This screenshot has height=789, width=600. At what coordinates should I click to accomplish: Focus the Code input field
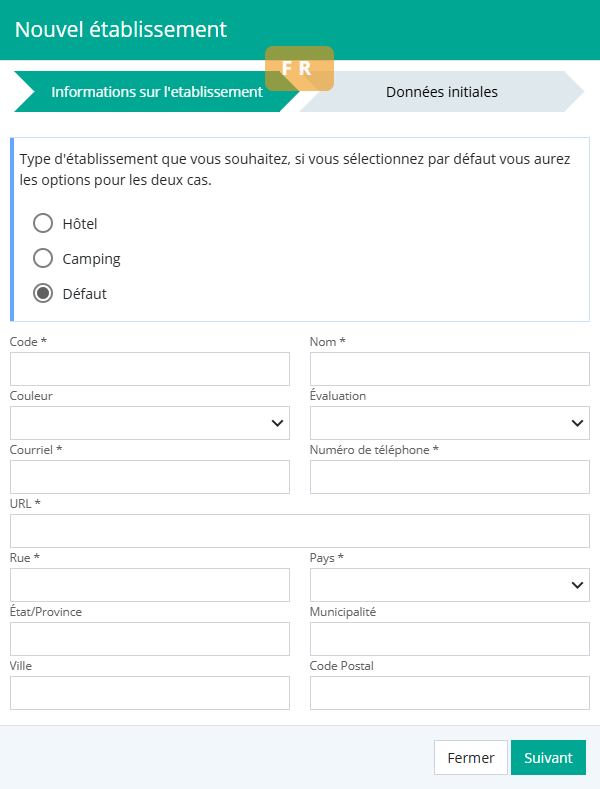pos(150,369)
